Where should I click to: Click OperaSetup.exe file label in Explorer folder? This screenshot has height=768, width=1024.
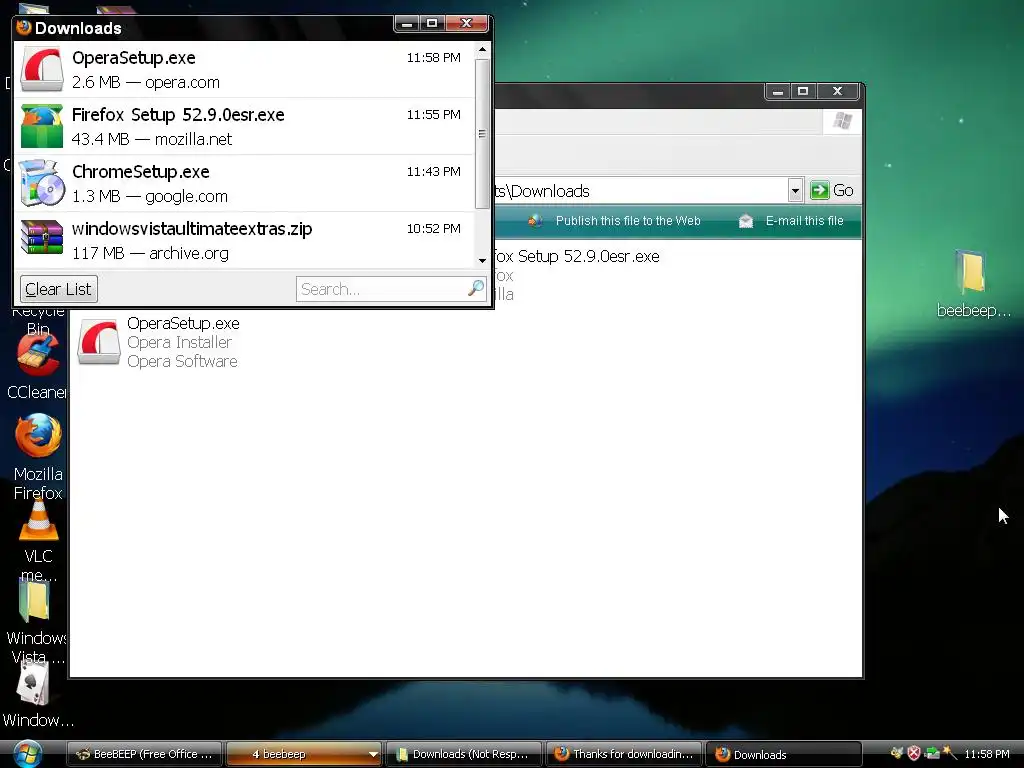pos(184,323)
